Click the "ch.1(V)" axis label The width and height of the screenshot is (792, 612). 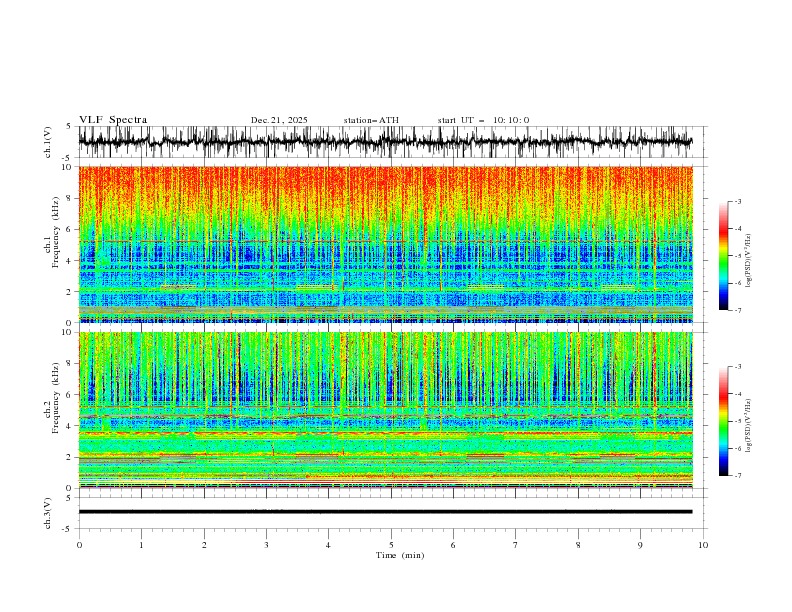[x=48, y=142]
